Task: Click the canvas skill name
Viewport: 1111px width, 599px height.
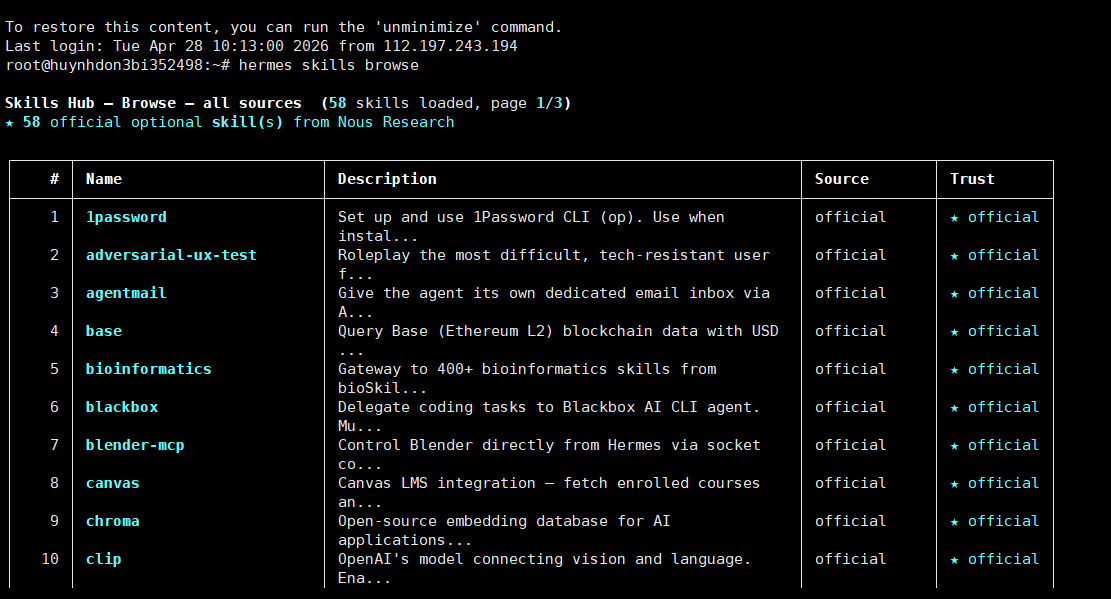Action: 113,483
